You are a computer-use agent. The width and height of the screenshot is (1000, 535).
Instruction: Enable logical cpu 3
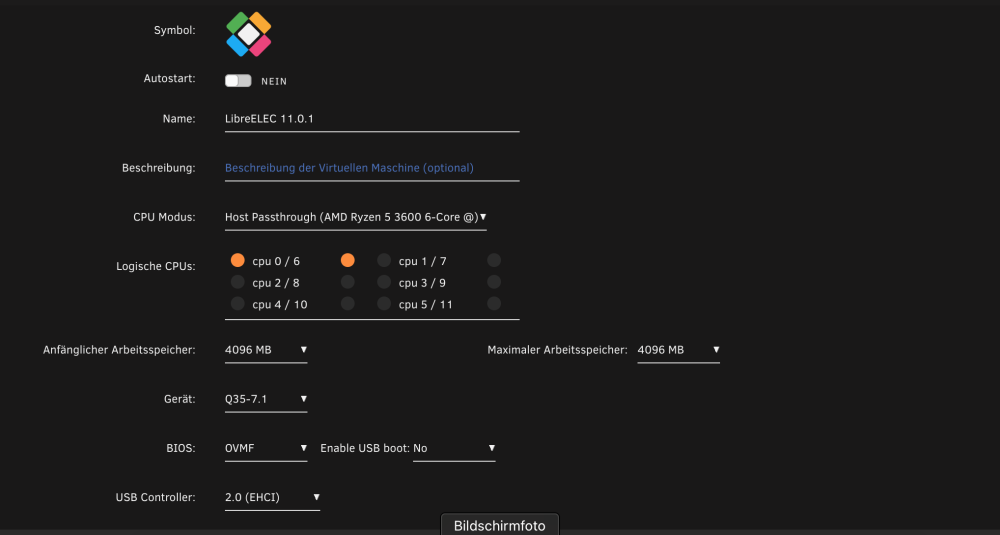click(x=384, y=282)
